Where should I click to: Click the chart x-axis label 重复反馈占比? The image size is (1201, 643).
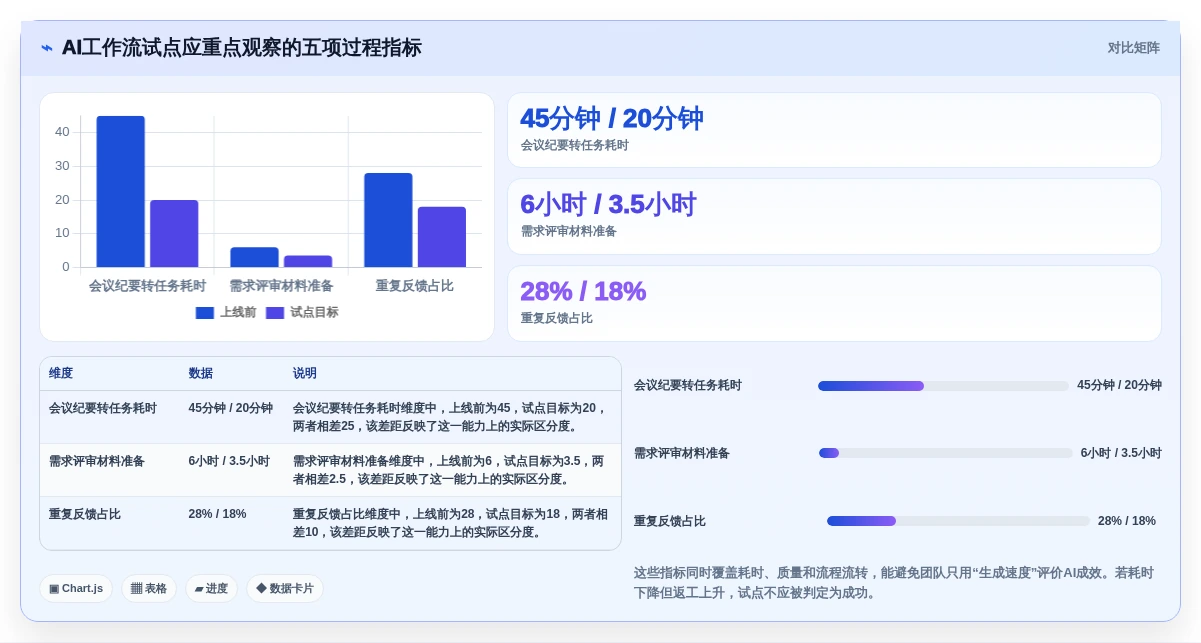pyautogui.click(x=415, y=286)
